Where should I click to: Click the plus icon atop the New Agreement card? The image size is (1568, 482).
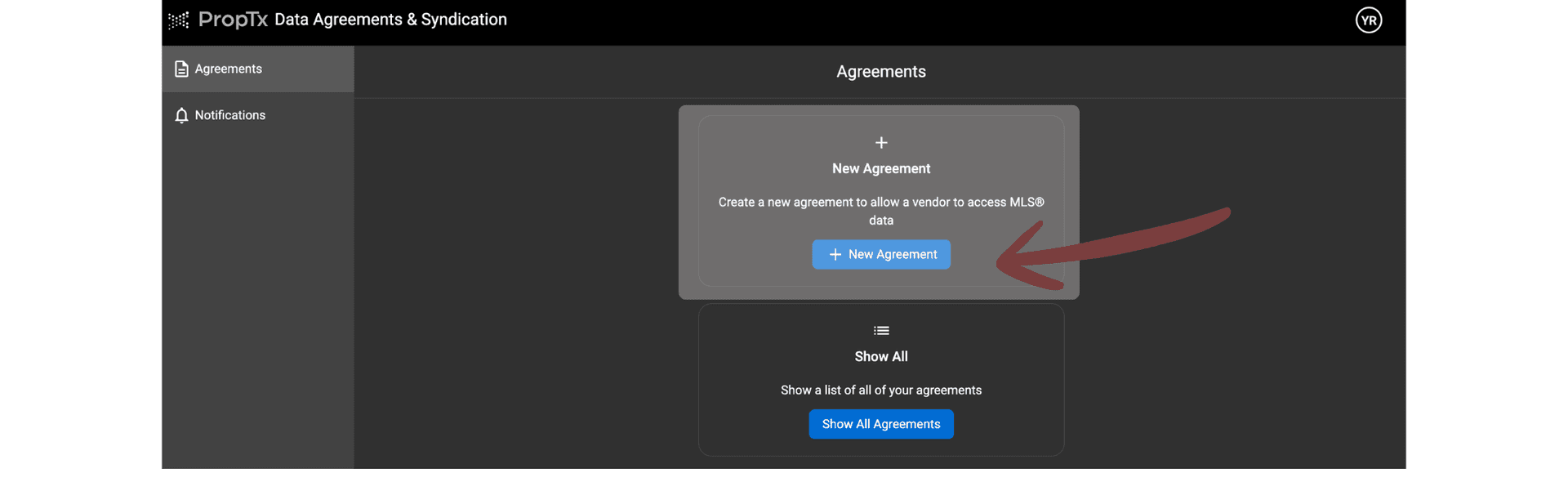881,142
